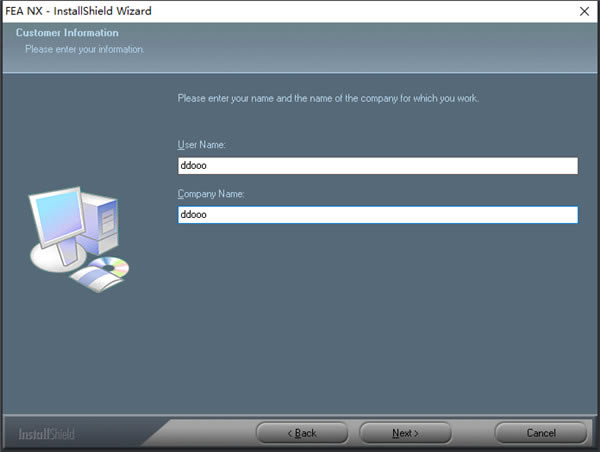Click the User Name label
Viewport: 600px width, 452px height.
coord(202,145)
